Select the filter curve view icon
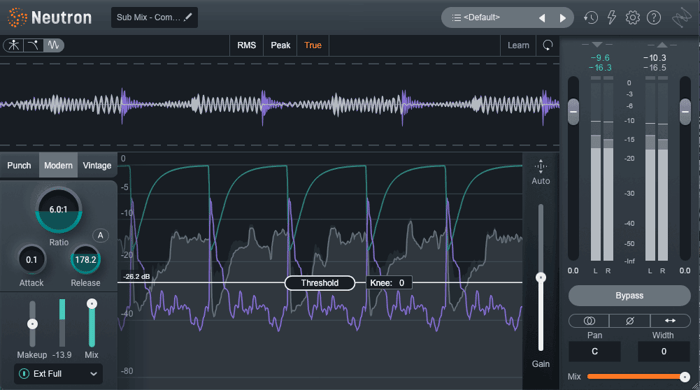The width and height of the screenshot is (700, 390). [x=33, y=45]
